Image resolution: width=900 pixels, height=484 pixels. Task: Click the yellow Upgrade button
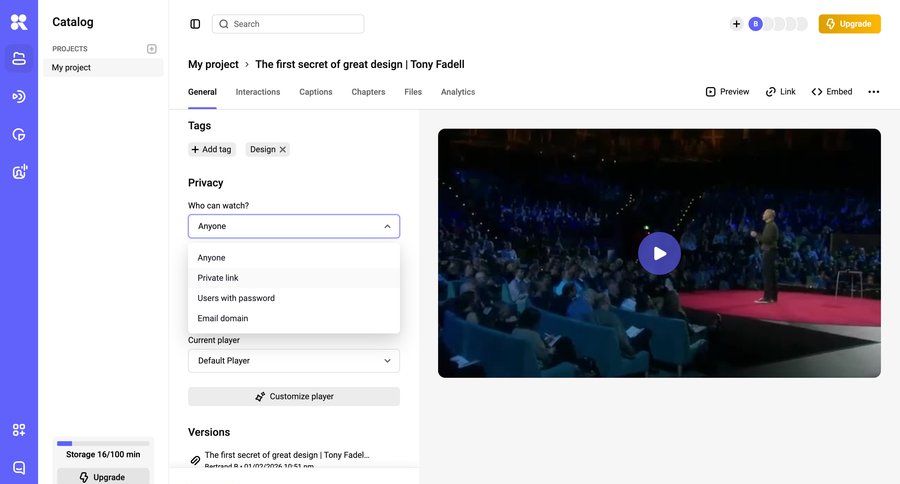(849, 24)
